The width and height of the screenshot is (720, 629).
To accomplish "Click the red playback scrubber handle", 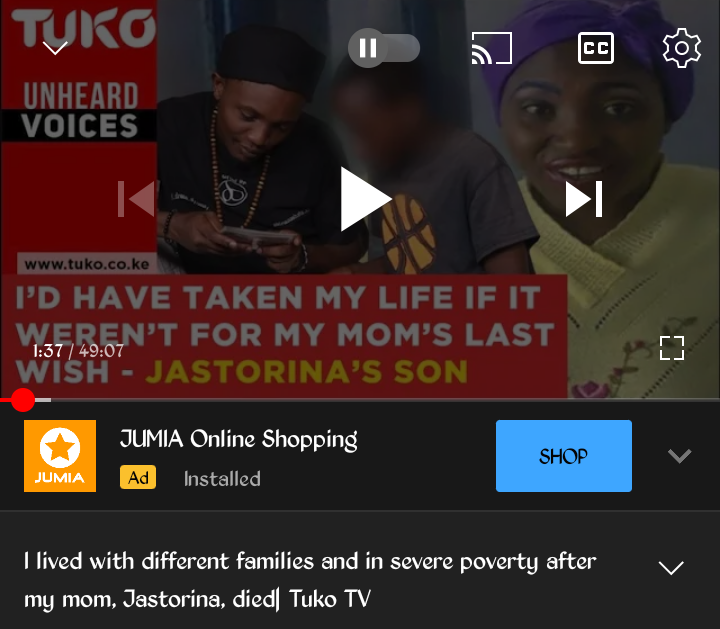I will click(x=22, y=400).
